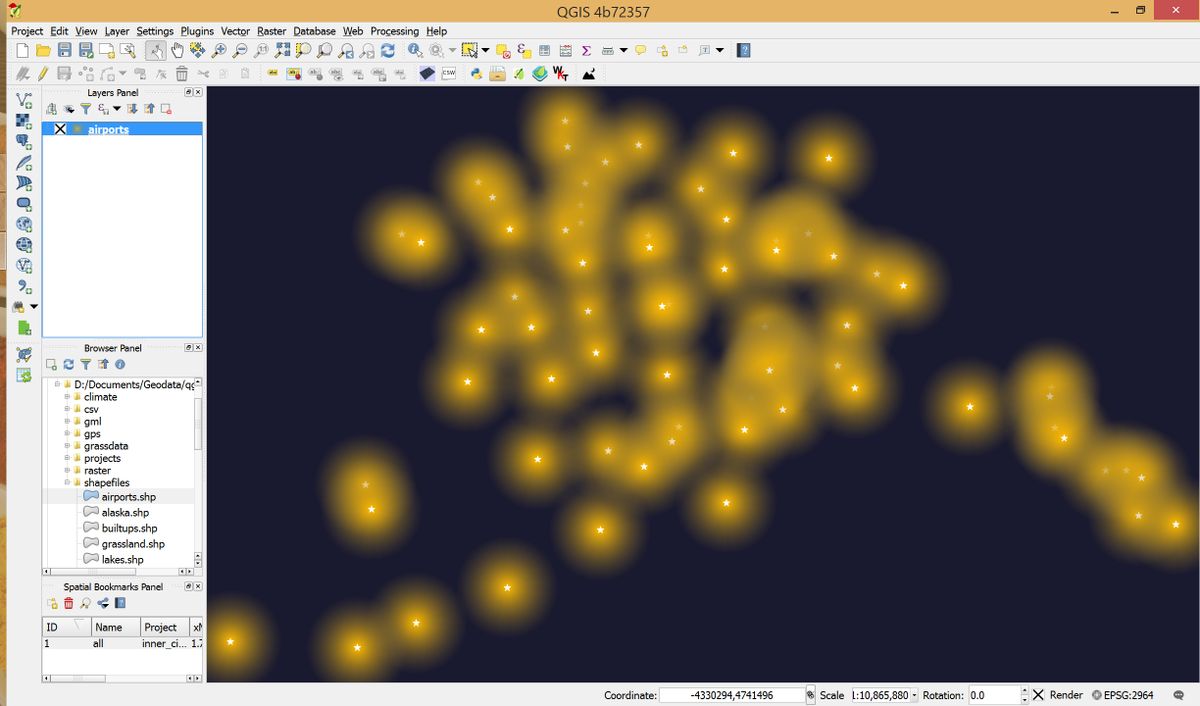Toggle visibility of the airports layer

[x=60, y=129]
